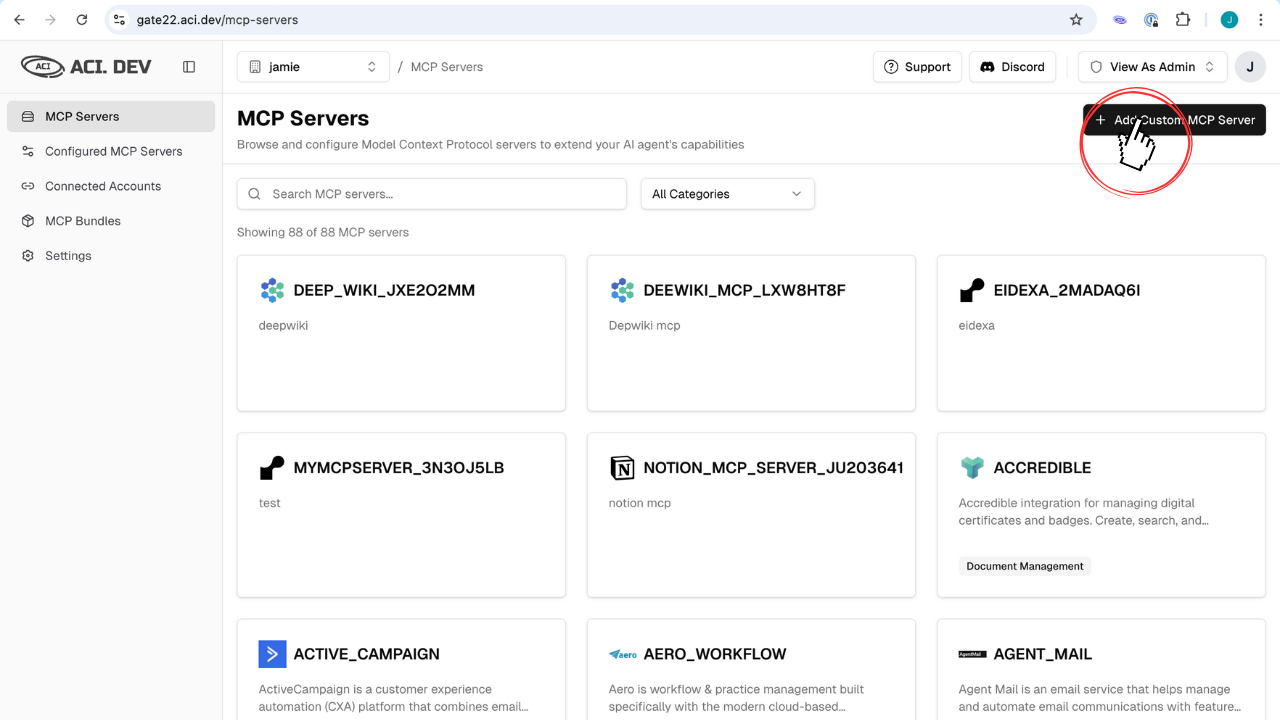Open the All Categories dropdown
This screenshot has height=720, width=1280.
727,194
